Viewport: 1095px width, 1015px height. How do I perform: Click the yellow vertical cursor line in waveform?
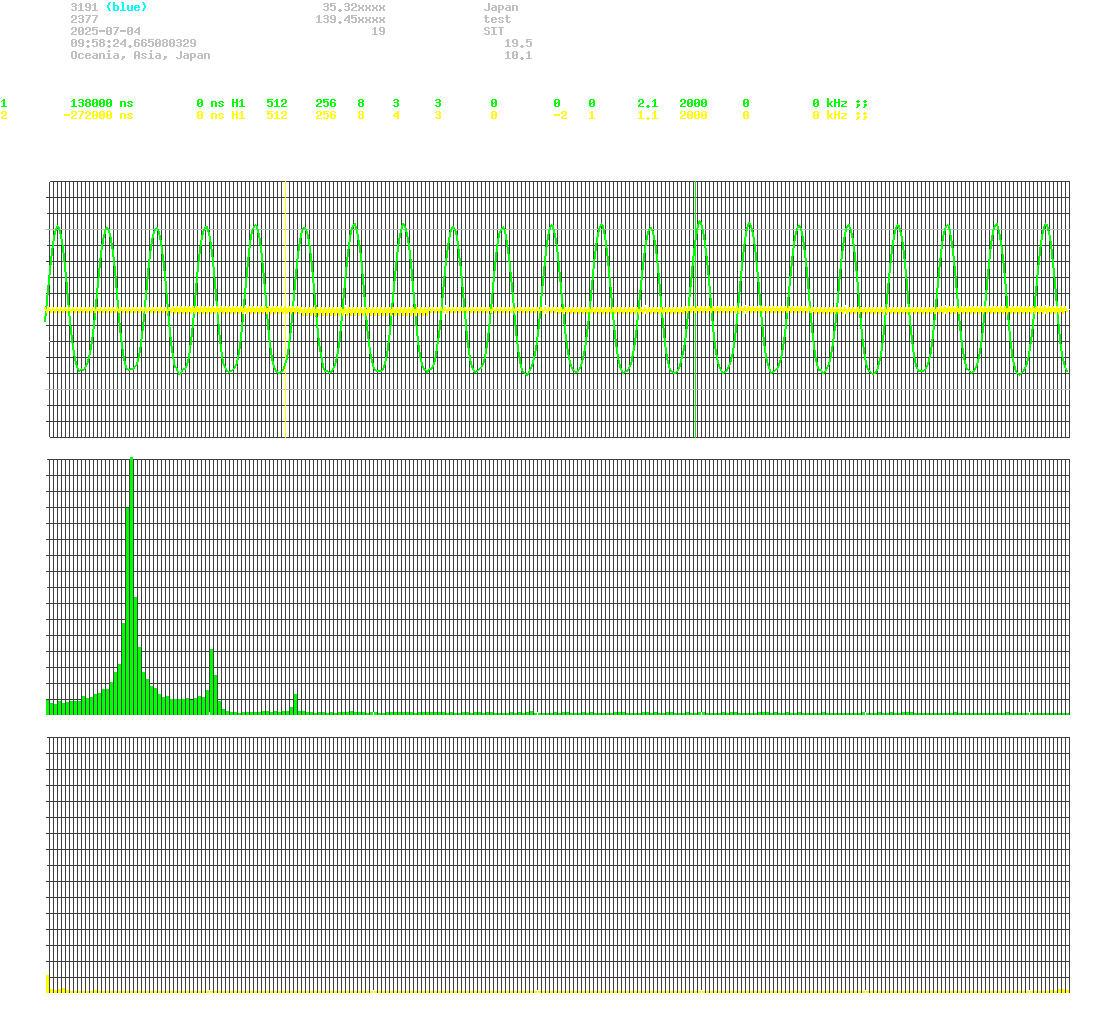(x=286, y=309)
